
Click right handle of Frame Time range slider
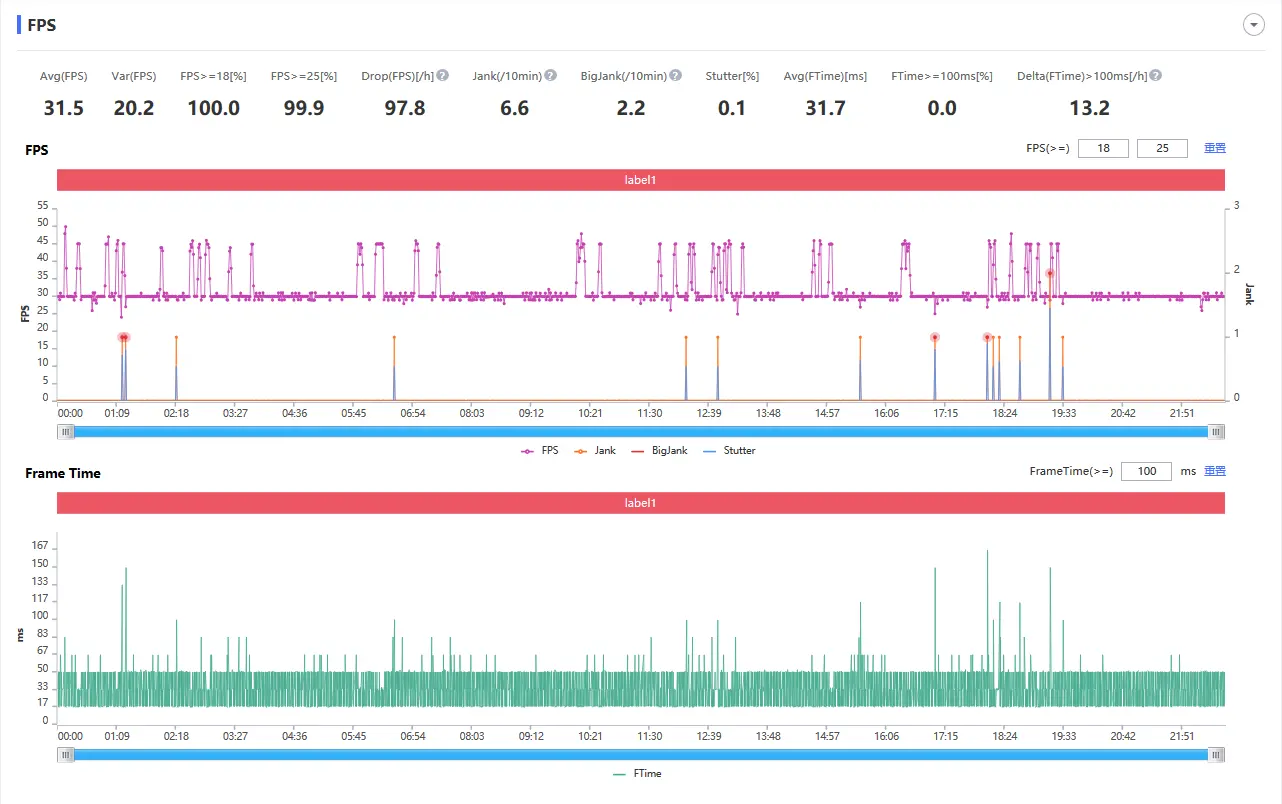pos(1216,755)
